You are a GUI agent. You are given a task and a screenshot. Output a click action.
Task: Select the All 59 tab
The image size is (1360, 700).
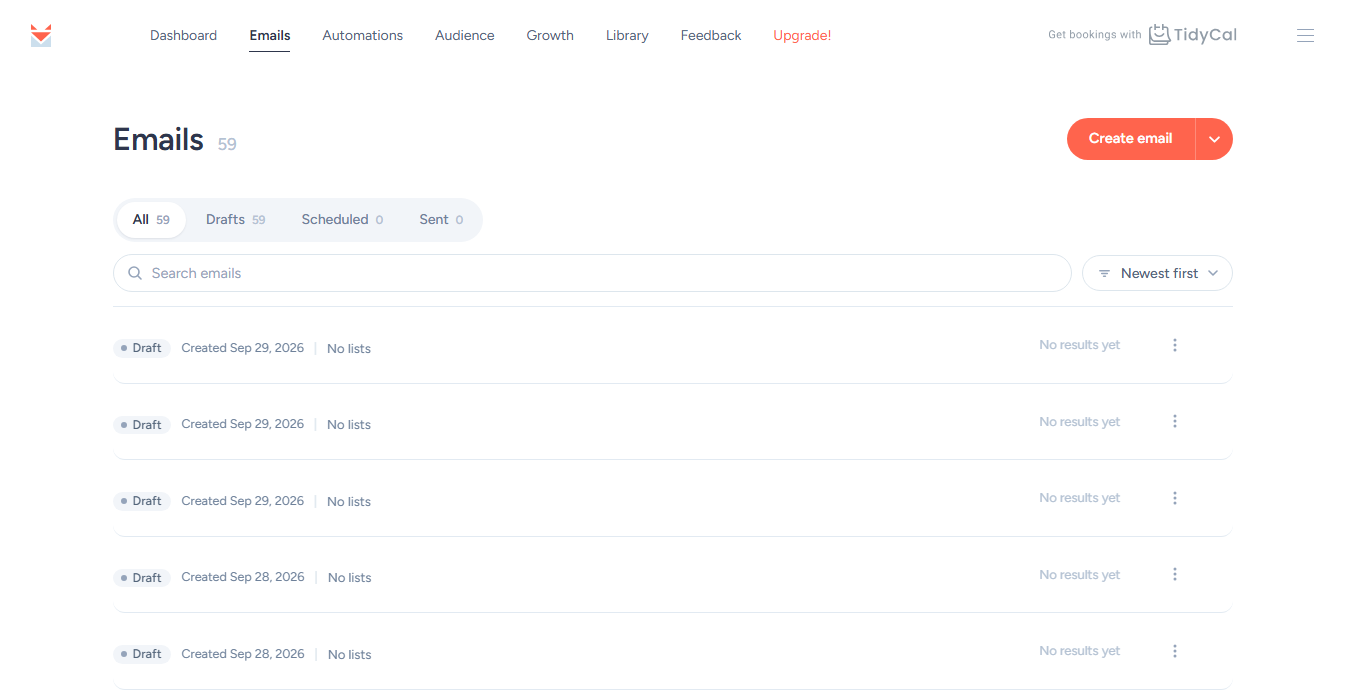151,220
